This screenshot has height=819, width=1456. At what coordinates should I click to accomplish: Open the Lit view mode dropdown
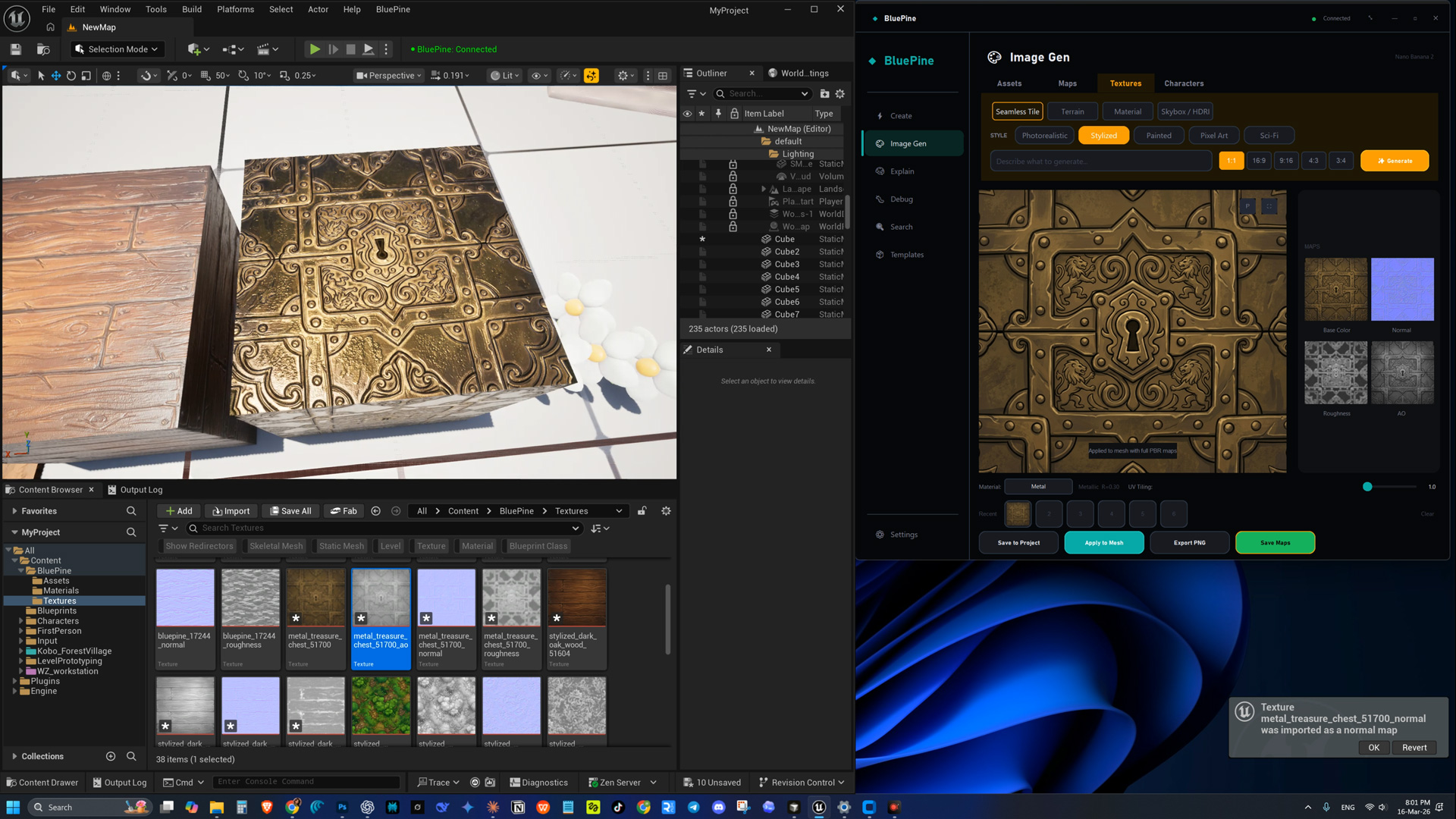pos(504,76)
